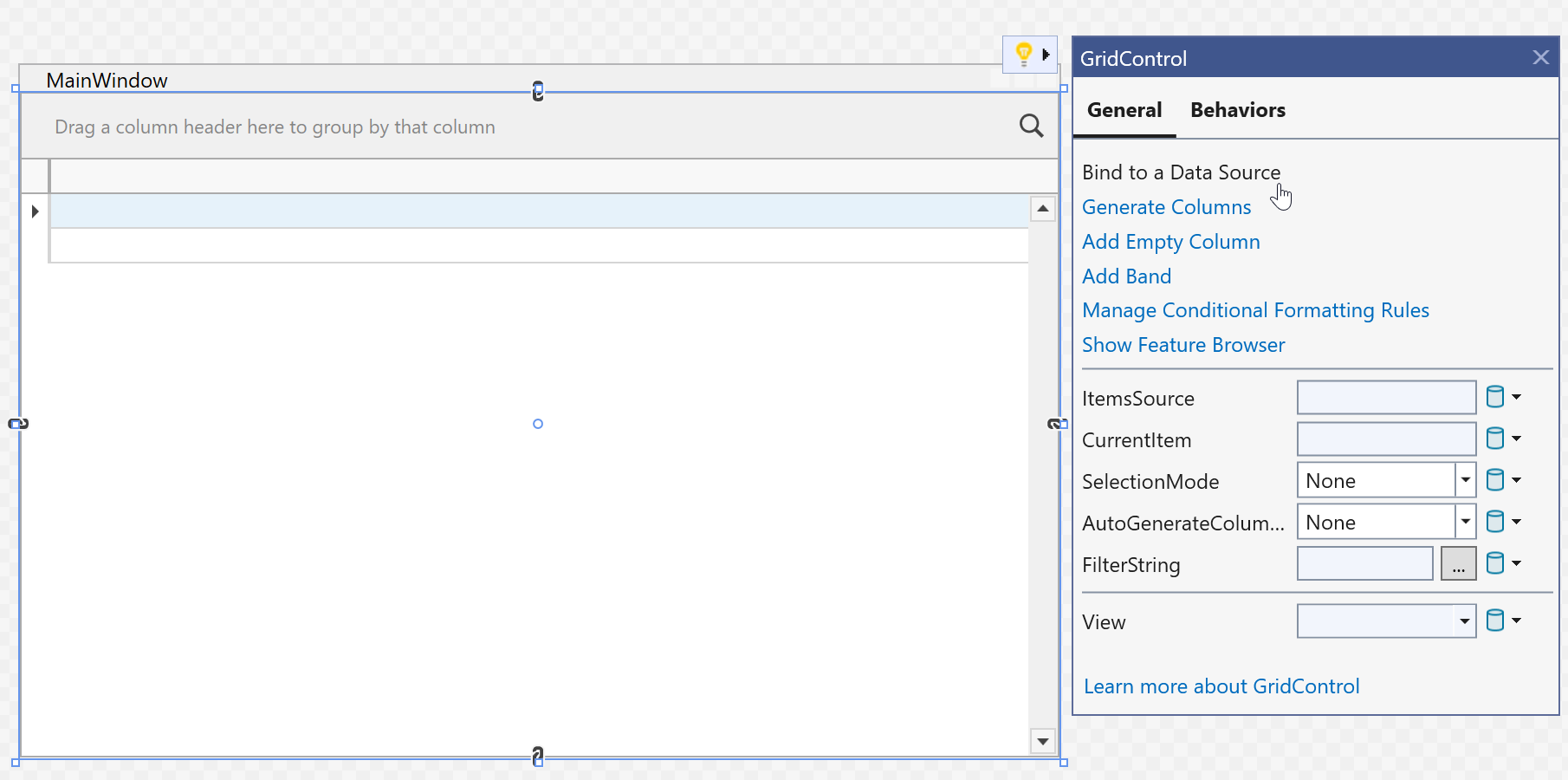Click the SelectionMode data binding icon
The image size is (1568, 780).
click(x=1497, y=479)
